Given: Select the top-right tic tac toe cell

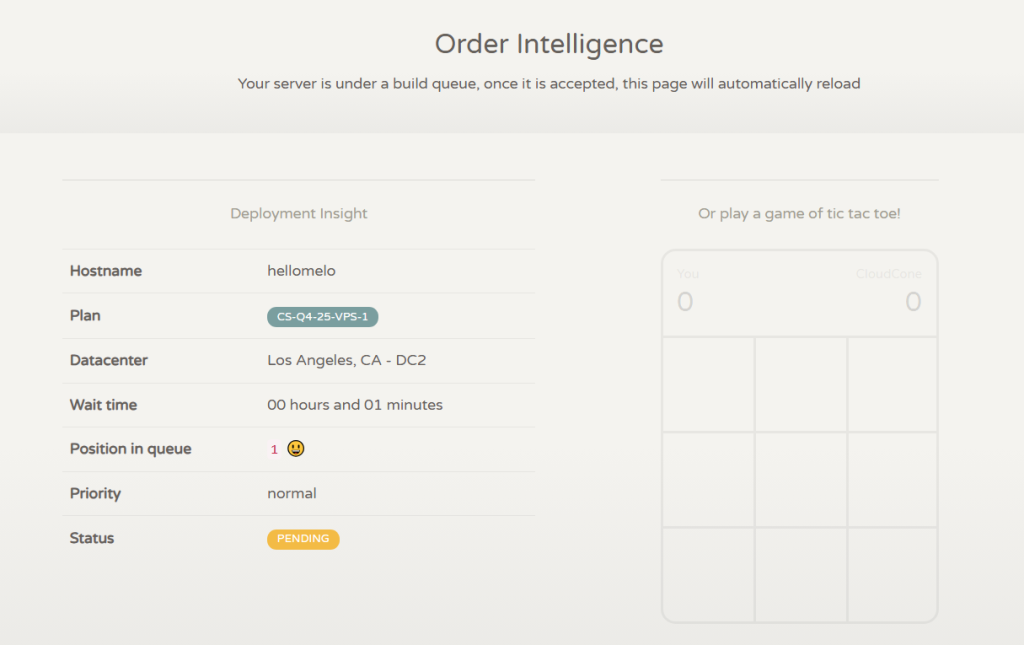Looking at the screenshot, I should click(892, 384).
